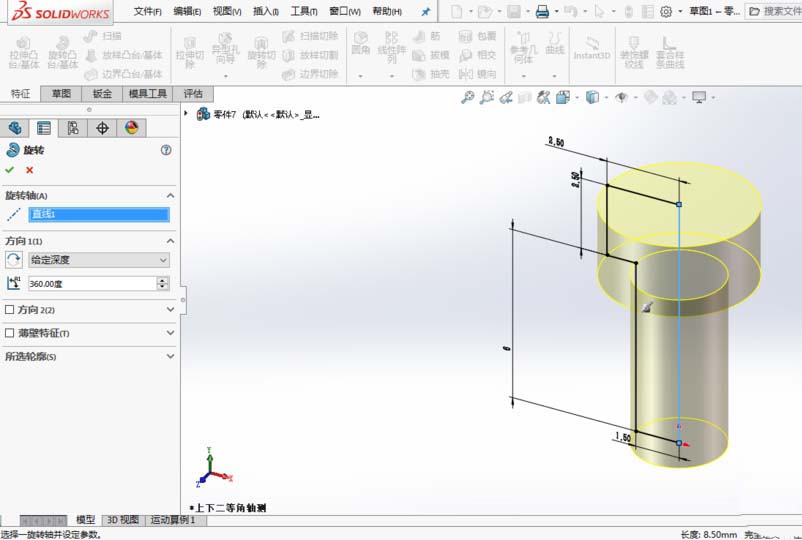Image resolution: width=802 pixels, height=540 pixels.
Task: Open the DisplayManager color ball icon
Action: [x=131, y=128]
